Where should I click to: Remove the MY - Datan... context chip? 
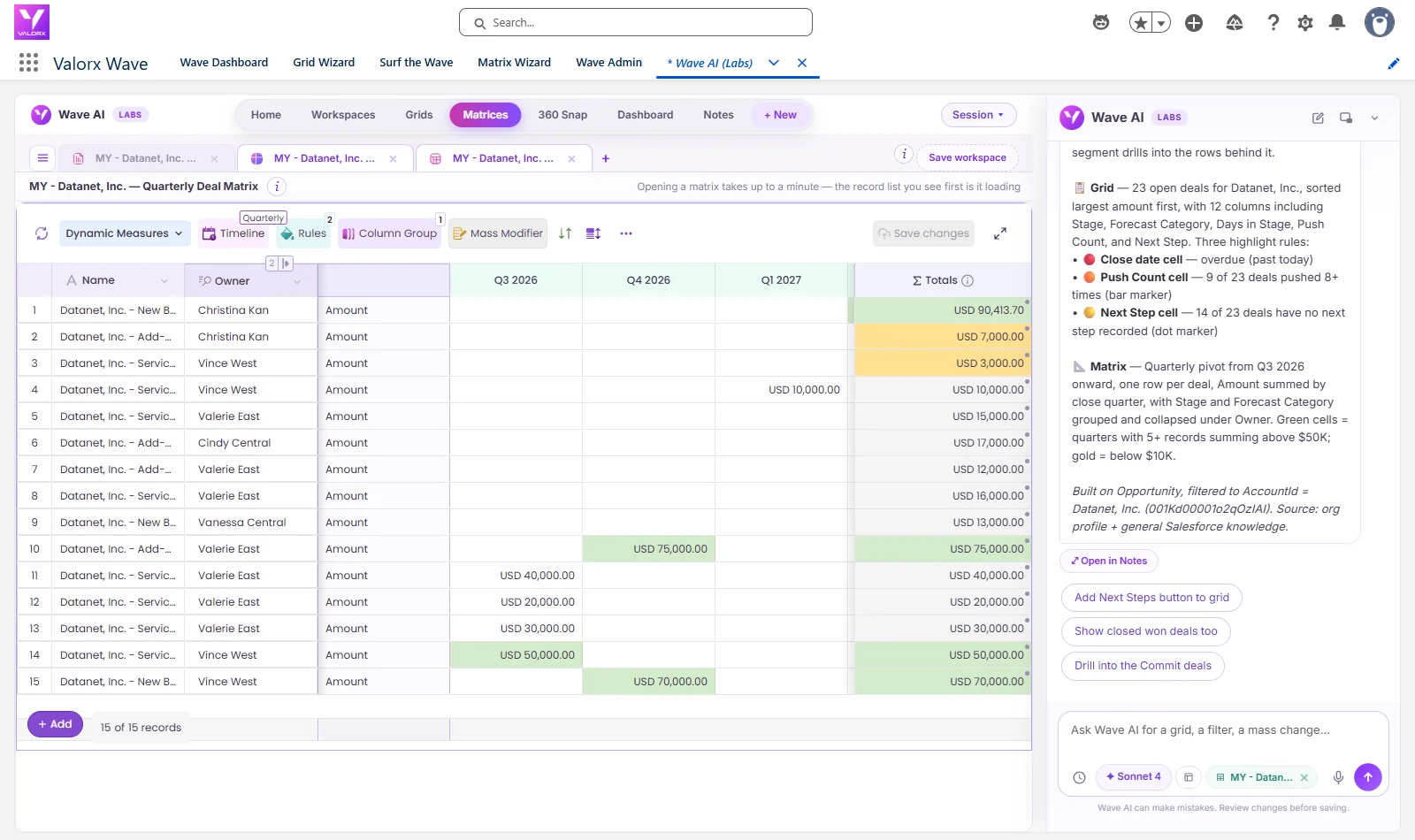[1304, 778]
